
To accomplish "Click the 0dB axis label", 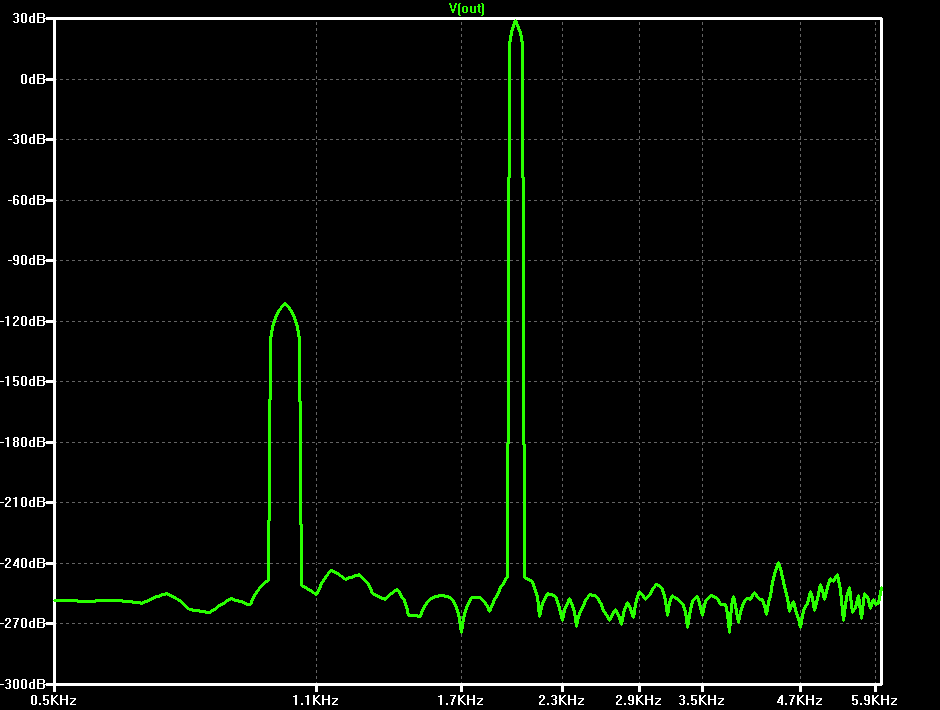I will 33,79.
